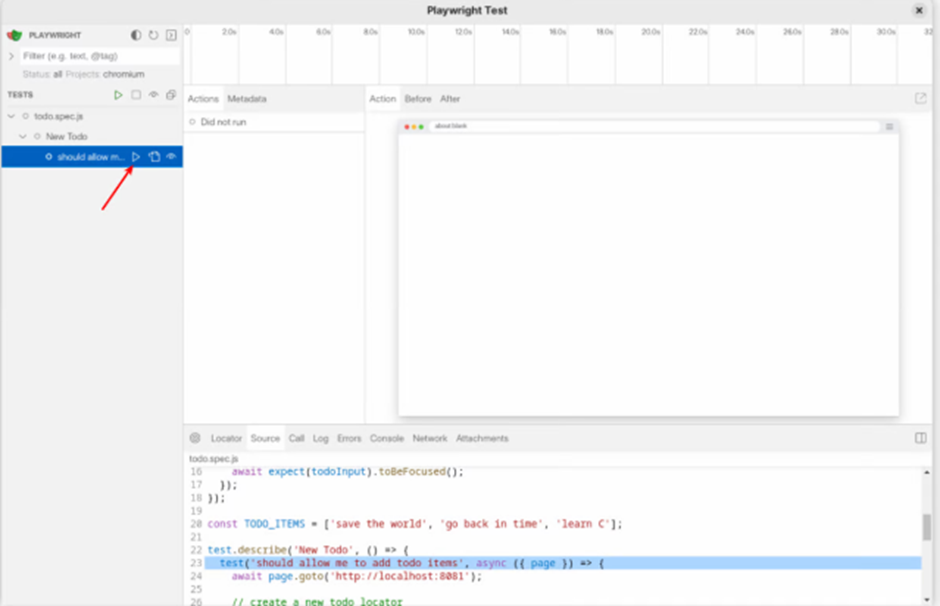
Task: Click the reload tests icon
Action: coord(154,35)
